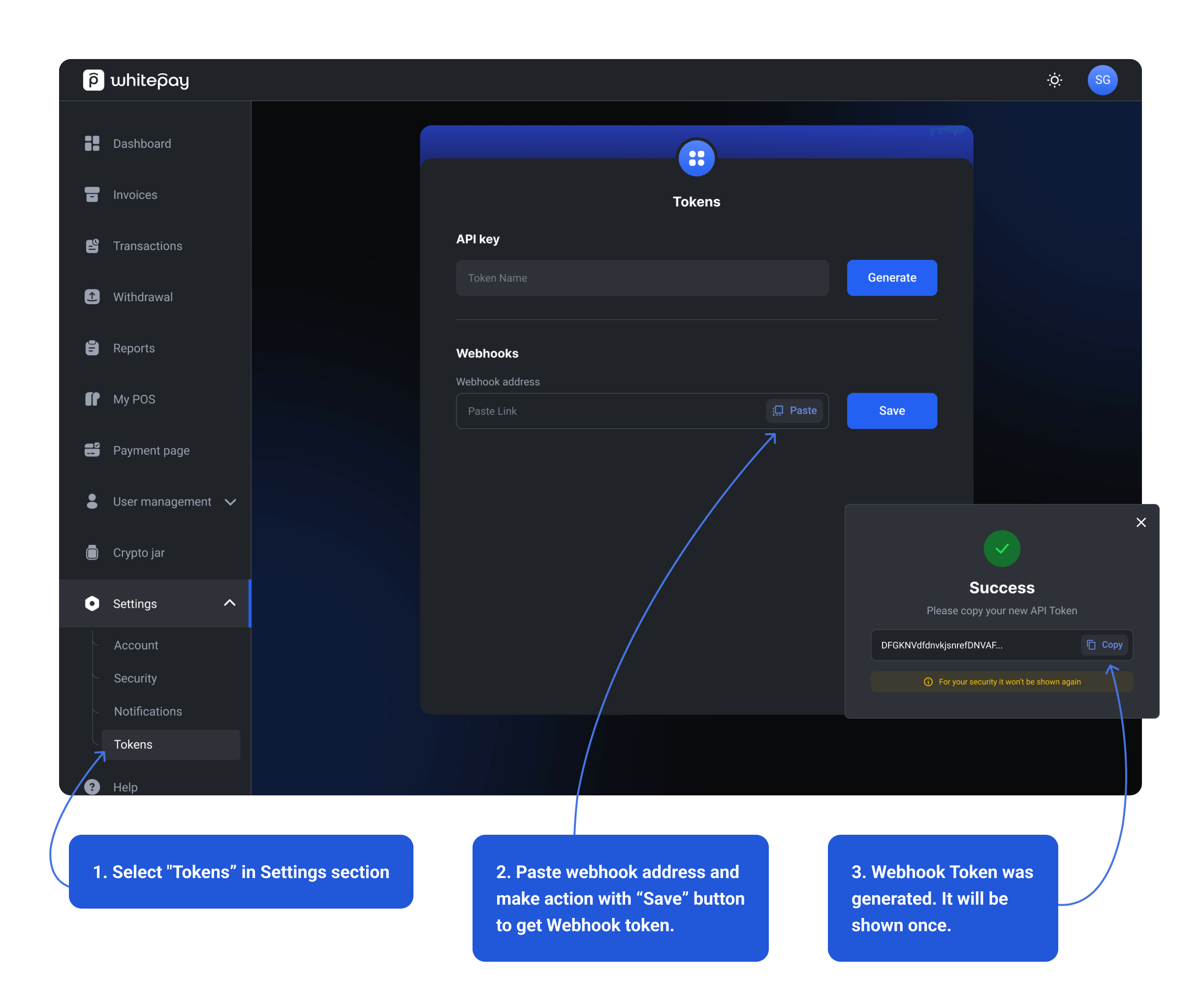This screenshot has width=1201, height=1008.
Task: Click the Paste button in webhook field
Action: click(794, 410)
